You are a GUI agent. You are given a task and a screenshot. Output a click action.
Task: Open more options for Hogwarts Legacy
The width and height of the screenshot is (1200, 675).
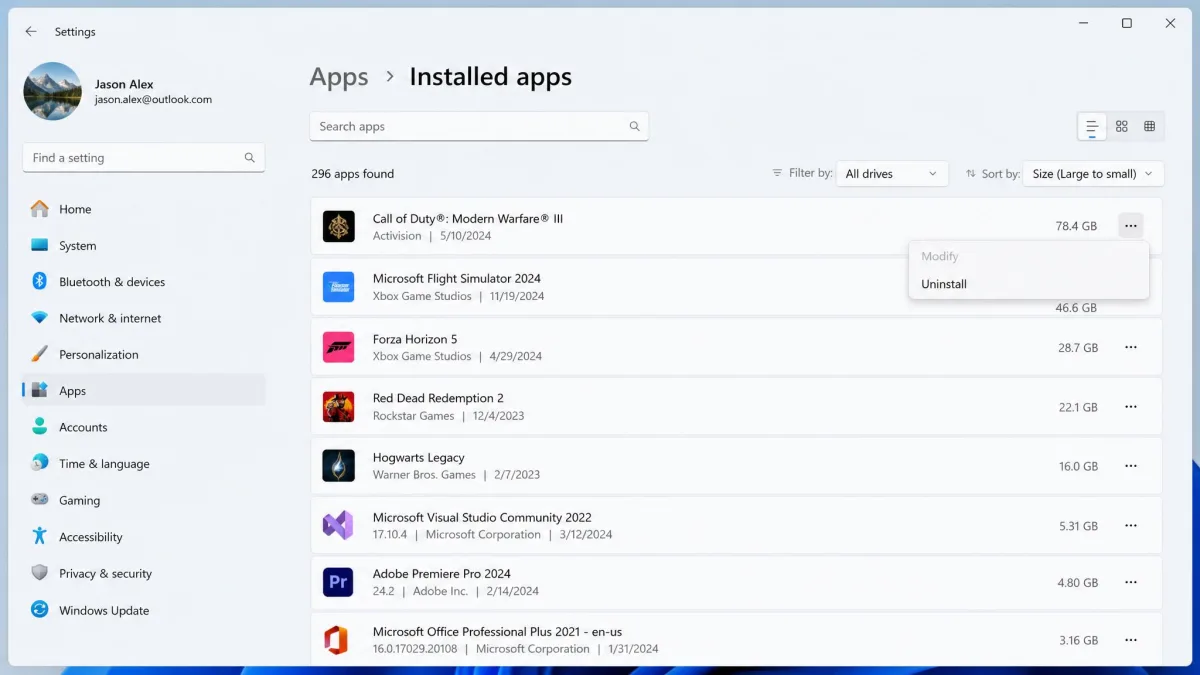(1131, 466)
